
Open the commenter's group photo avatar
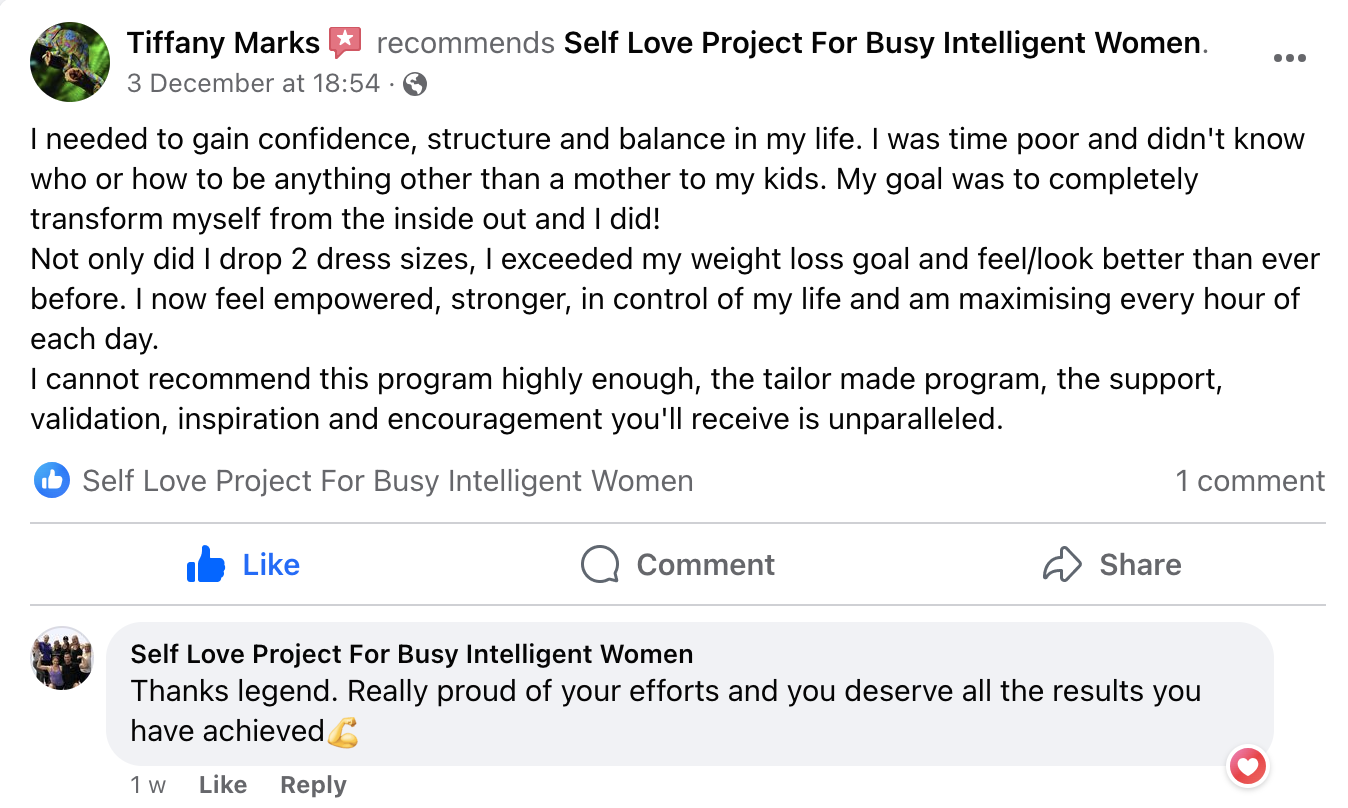pos(62,658)
